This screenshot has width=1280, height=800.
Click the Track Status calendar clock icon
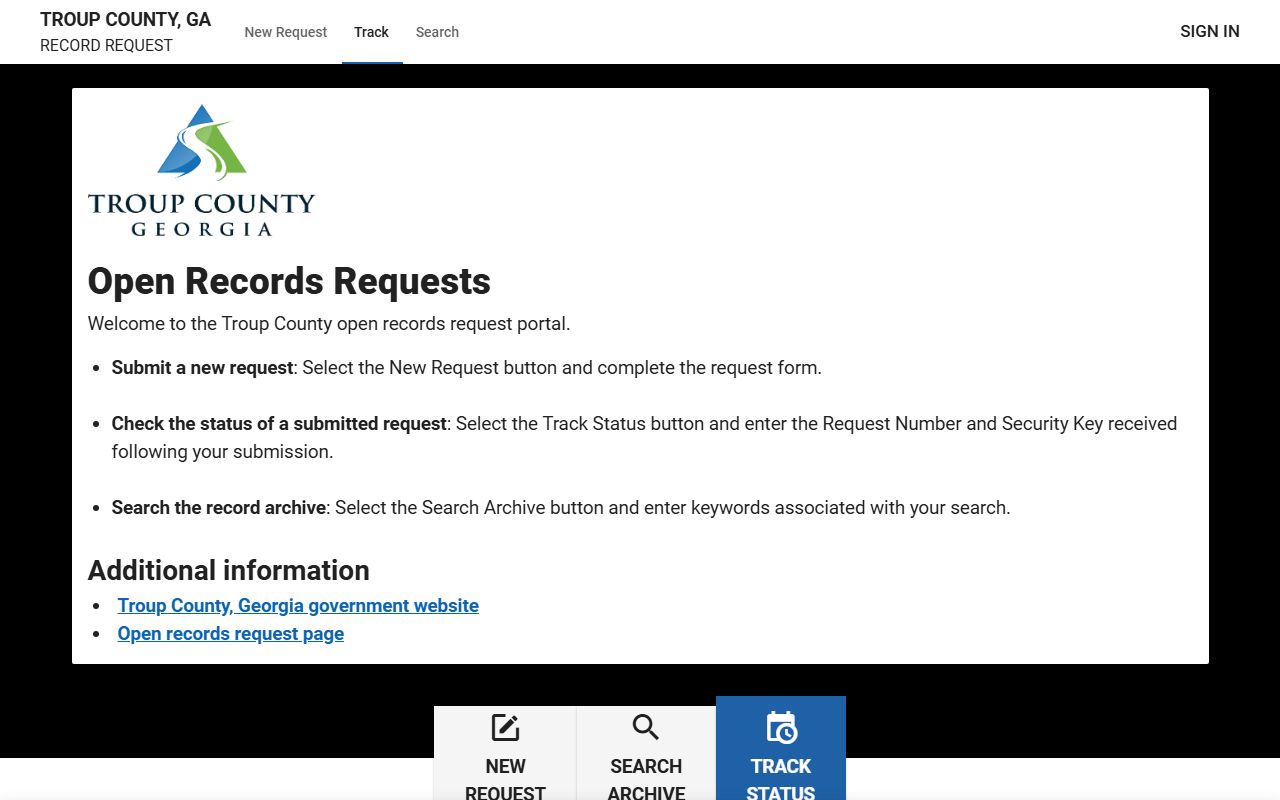[781, 728]
